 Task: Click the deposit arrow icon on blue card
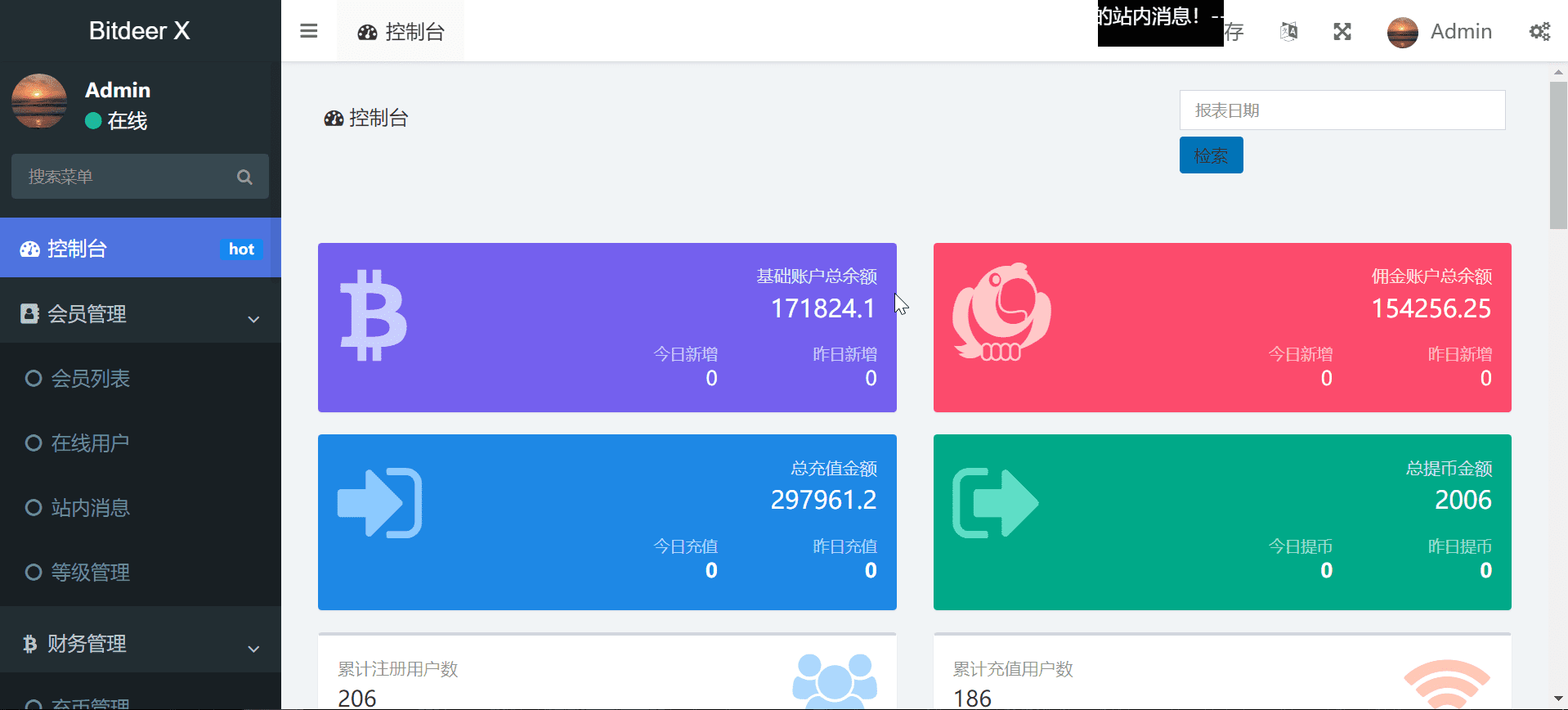[x=379, y=503]
